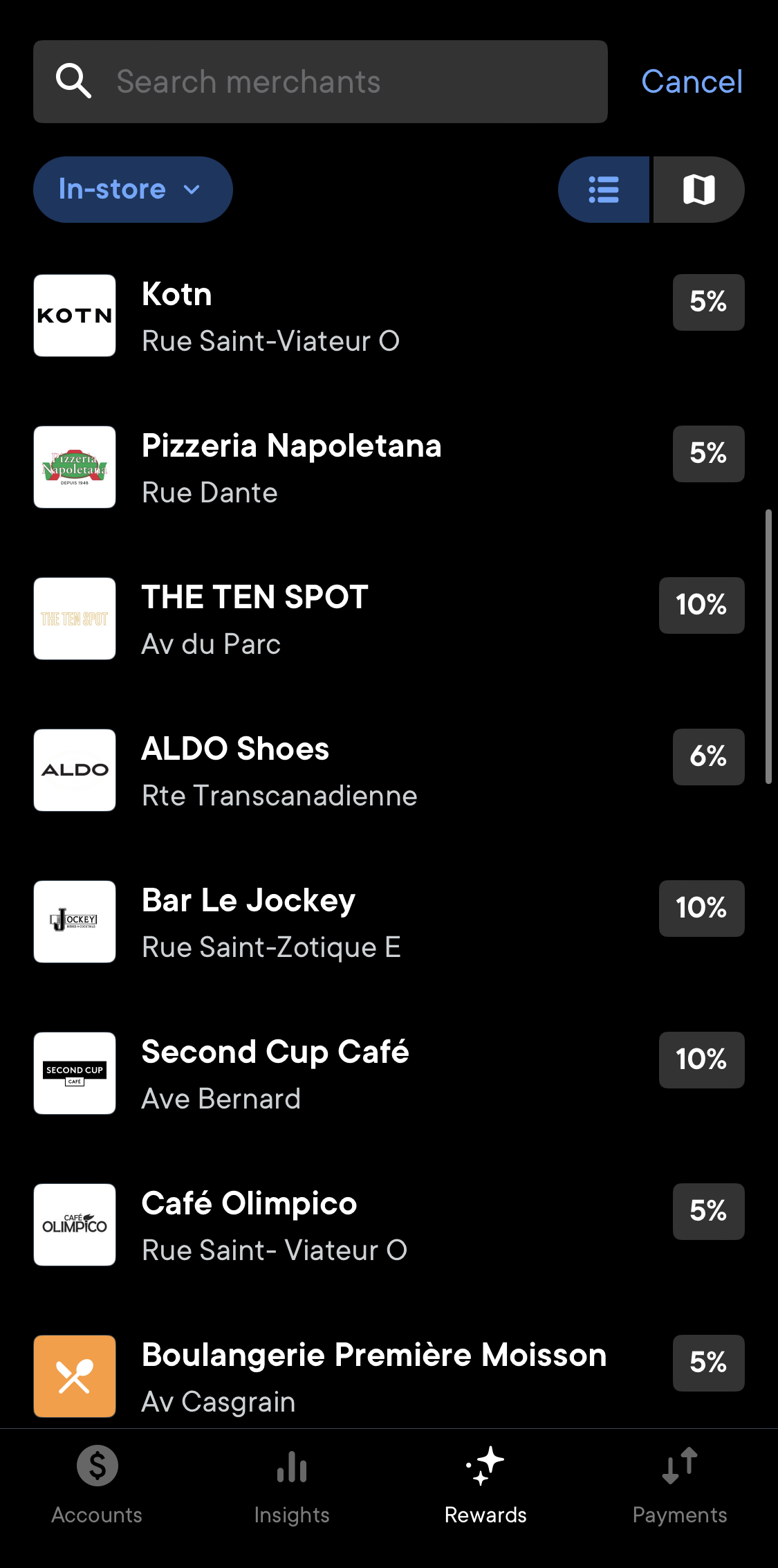Viewport: 778px width, 1568px height.
Task: Switch to list view
Action: pos(604,190)
